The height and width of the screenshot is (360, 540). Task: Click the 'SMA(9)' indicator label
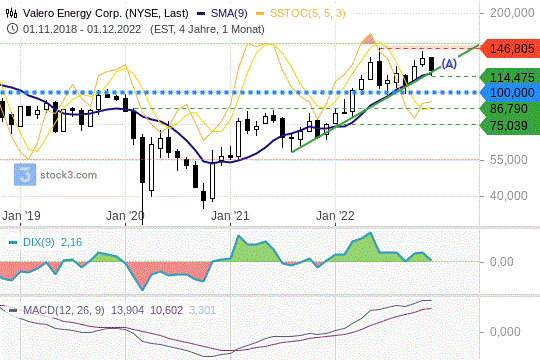229,13
